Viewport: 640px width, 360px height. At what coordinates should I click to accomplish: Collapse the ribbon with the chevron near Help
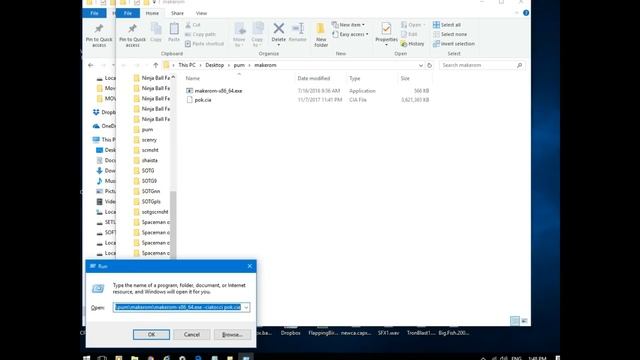point(517,13)
